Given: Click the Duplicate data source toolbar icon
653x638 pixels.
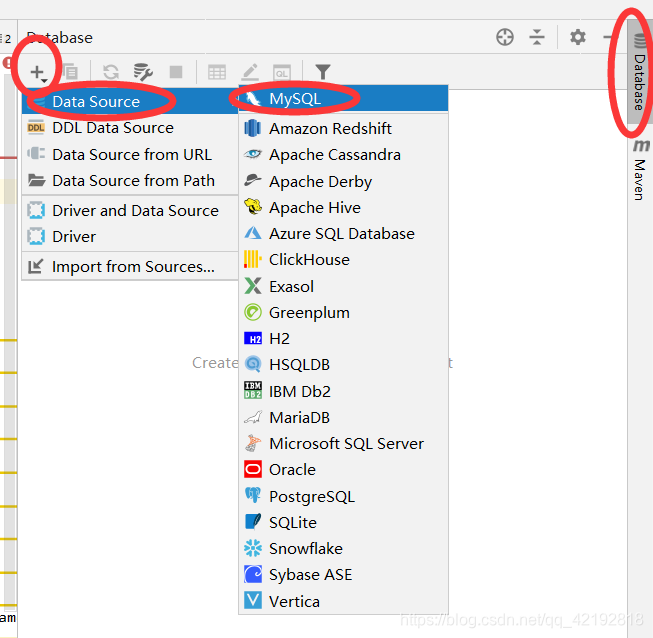Looking at the screenshot, I should [71, 72].
